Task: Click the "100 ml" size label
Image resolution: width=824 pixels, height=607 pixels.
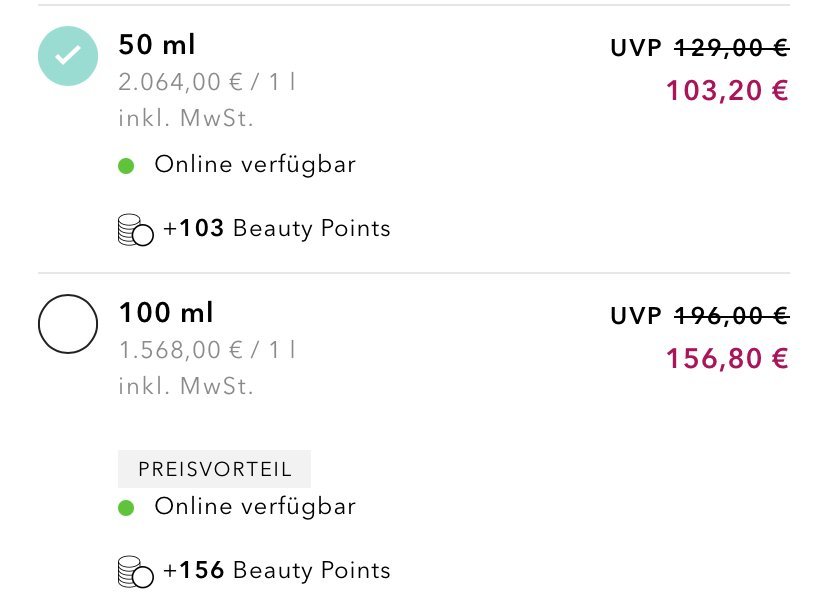Action: 166,313
